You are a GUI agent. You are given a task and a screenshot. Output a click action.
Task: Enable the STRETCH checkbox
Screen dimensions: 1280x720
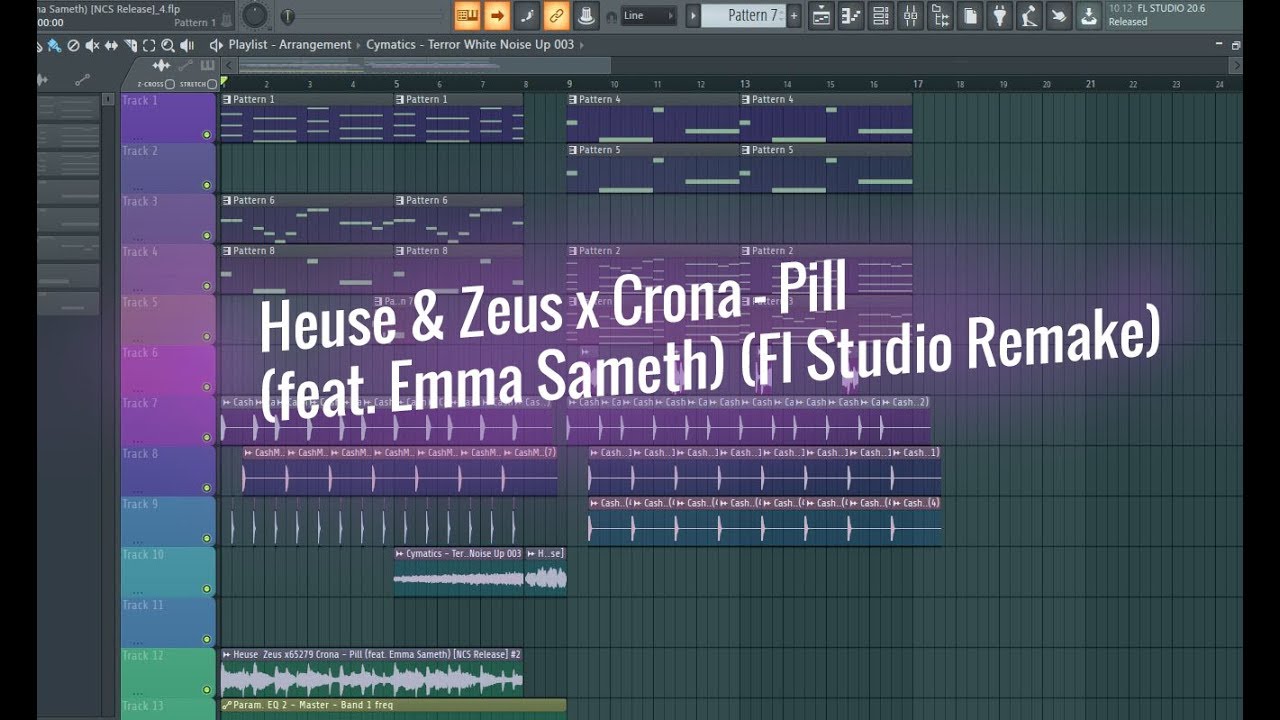click(x=213, y=84)
